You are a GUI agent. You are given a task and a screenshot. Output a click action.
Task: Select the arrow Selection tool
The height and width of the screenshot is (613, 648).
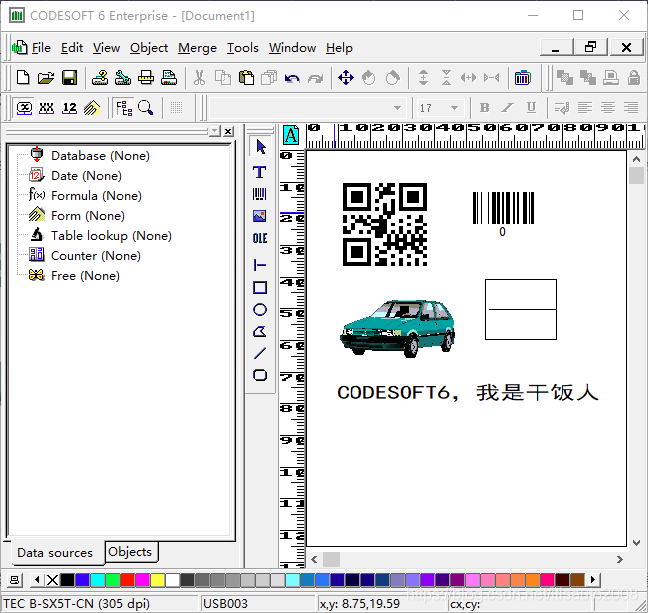click(260, 147)
